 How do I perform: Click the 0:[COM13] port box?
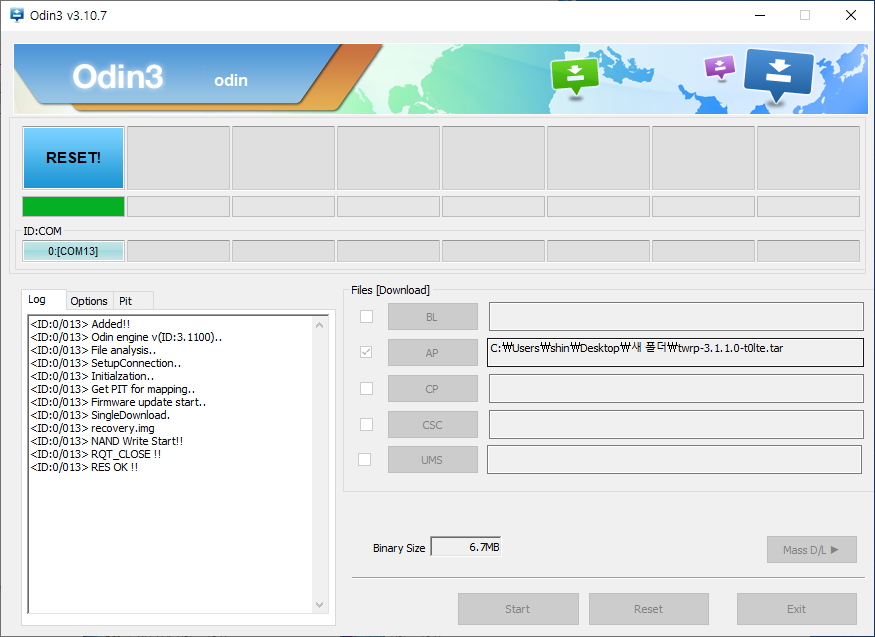click(x=73, y=251)
